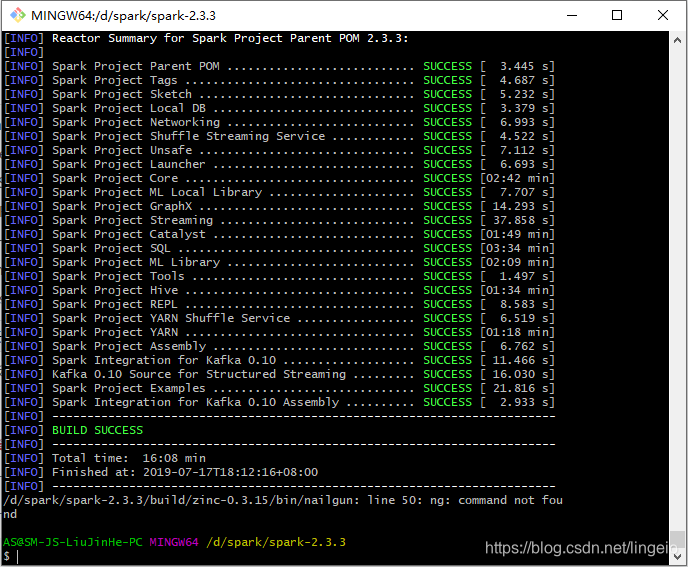688x567 pixels.
Task: Minimize the MINGW64 terminal window
Action: coord(572,15)
